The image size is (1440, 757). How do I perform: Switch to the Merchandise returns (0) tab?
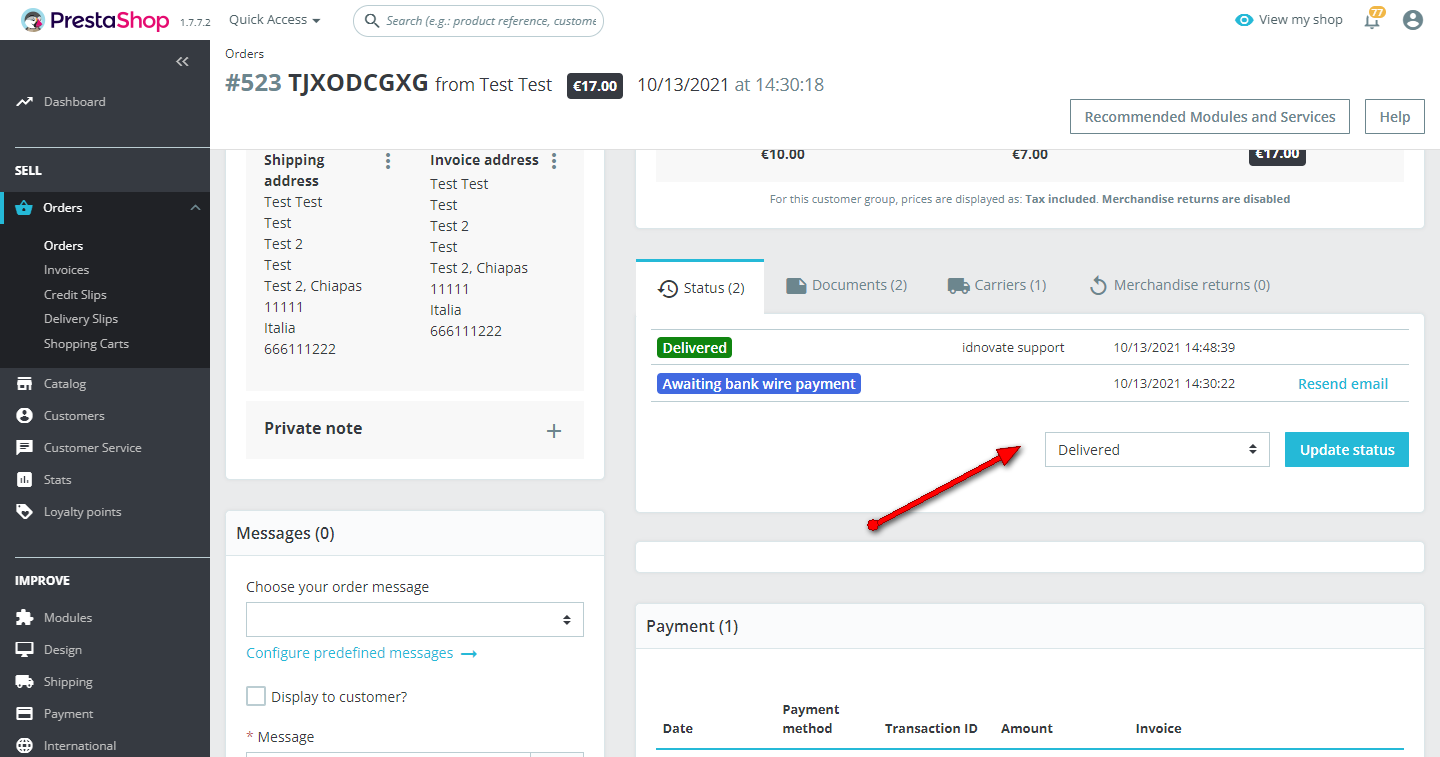[x=1179, y=286]
